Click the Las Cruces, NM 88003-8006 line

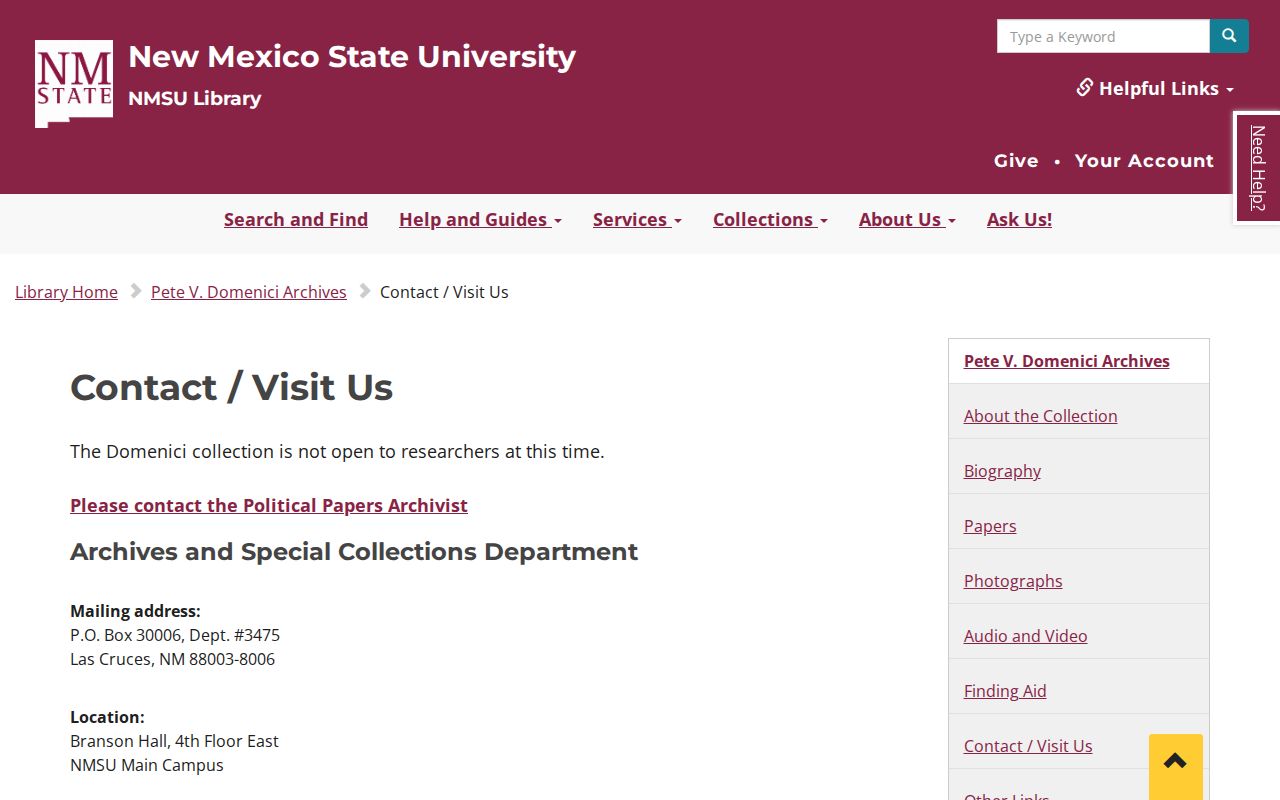[172, 659]
